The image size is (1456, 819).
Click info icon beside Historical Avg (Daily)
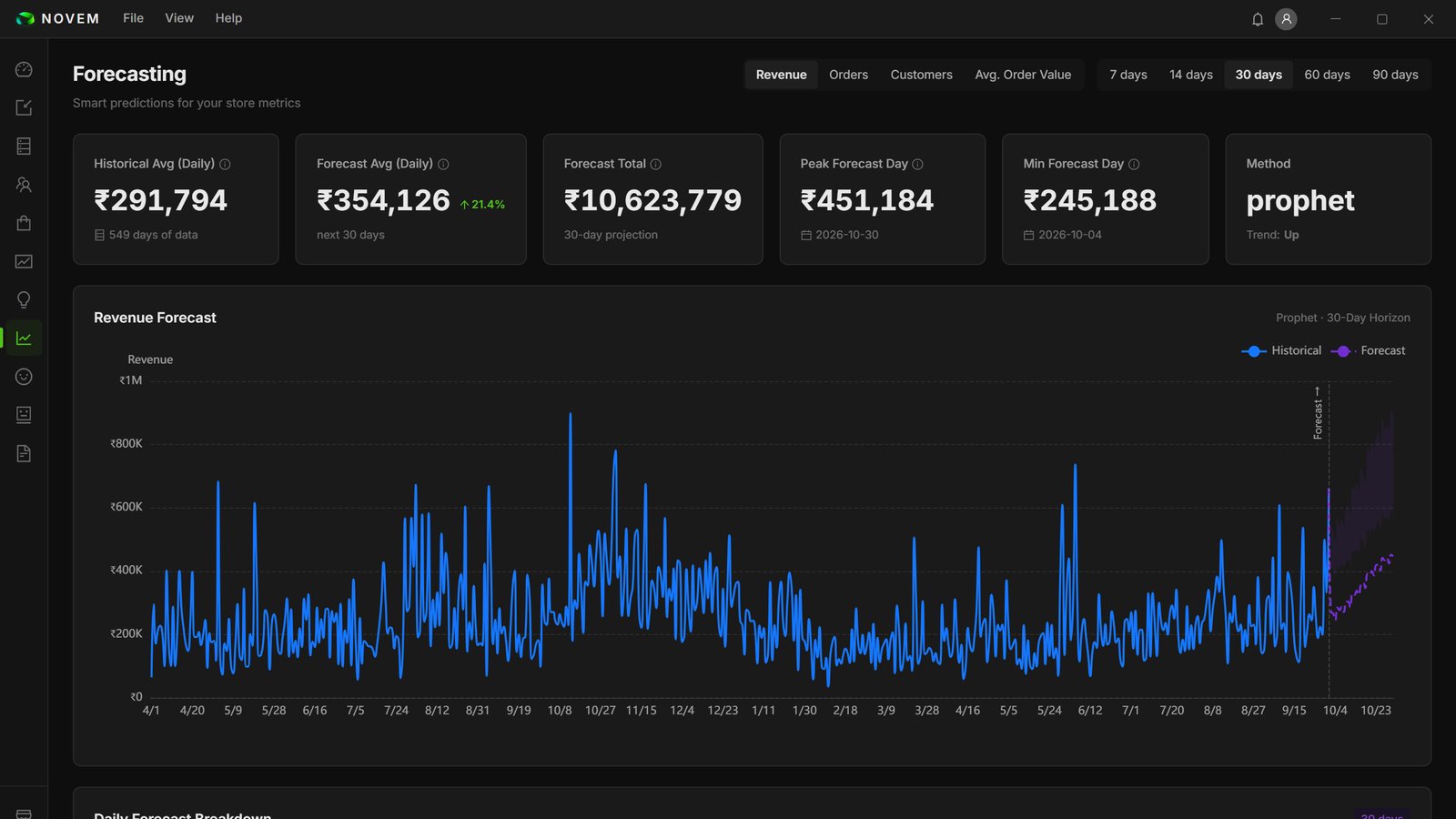pyautogui.click(x=225, y=165)
